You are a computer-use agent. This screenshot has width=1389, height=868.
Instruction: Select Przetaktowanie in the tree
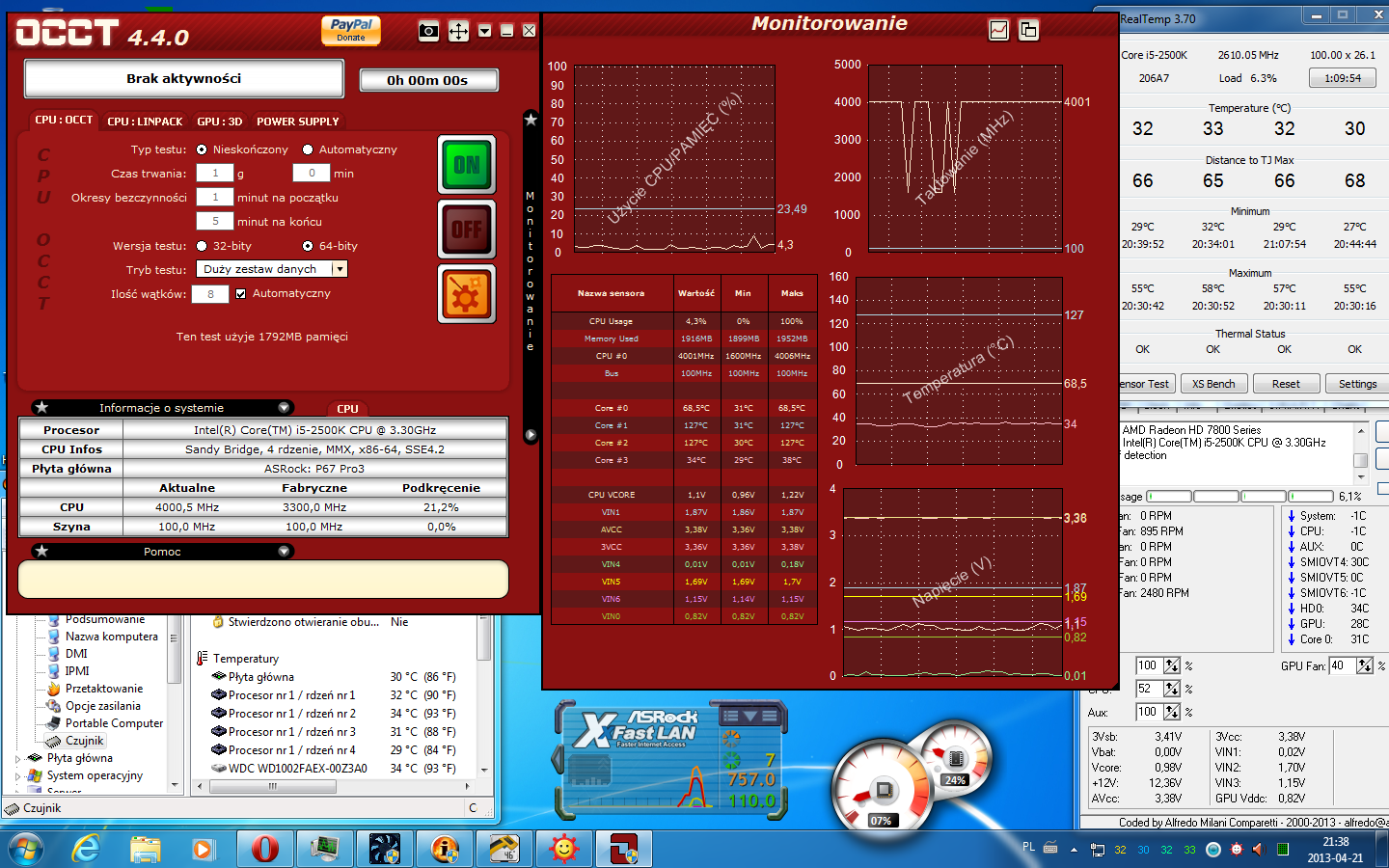104,689
